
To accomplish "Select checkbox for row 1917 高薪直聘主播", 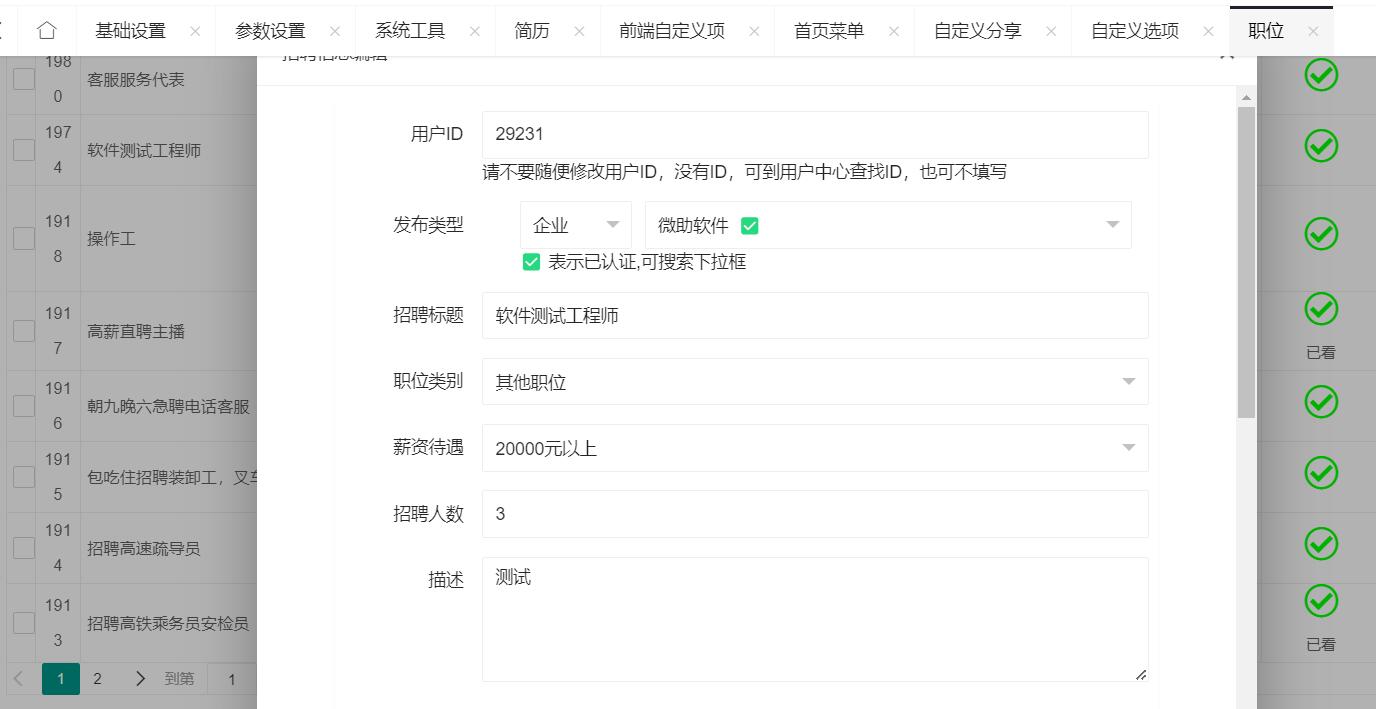I will tap(24, 331).
